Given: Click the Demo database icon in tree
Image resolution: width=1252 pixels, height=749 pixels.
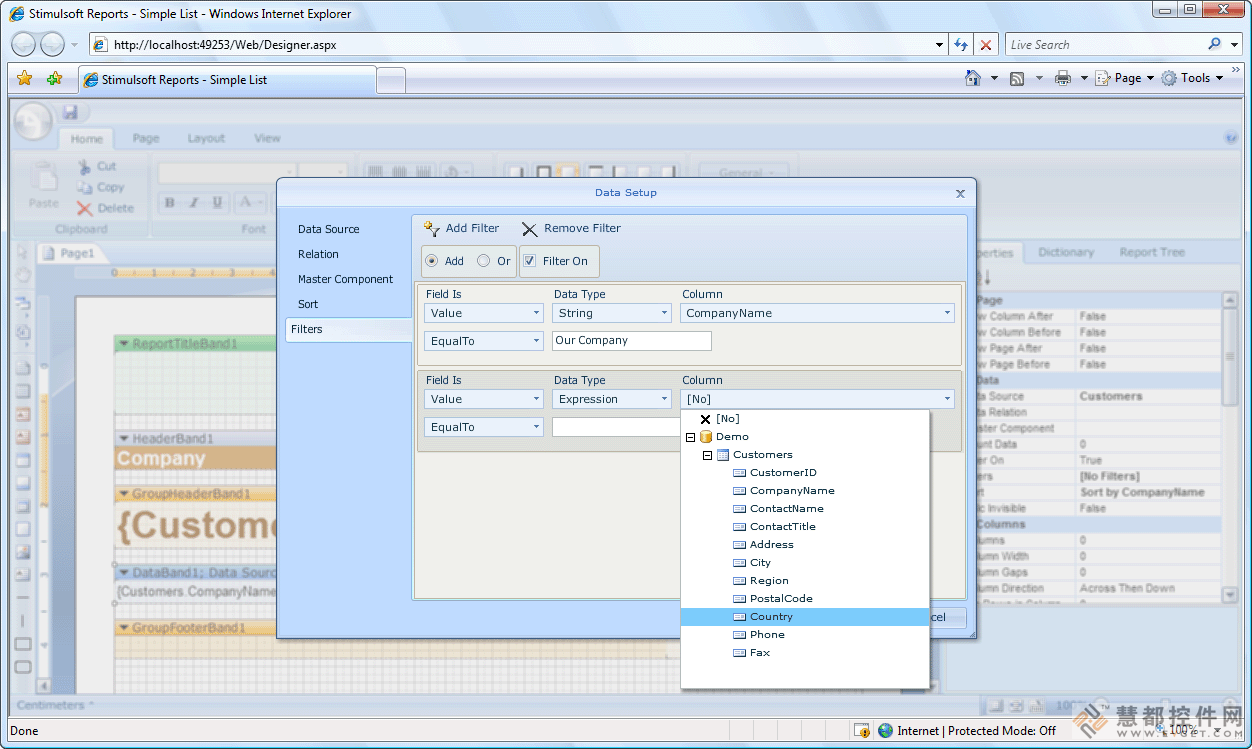Looking at the screenshot, I should tap(706, 437).
